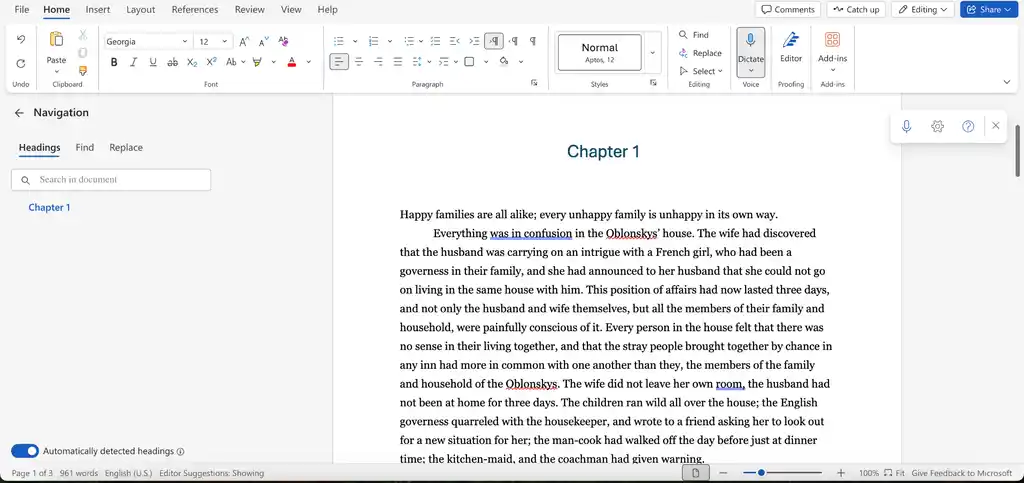Toggle align left button
Viewport: 1024px width, 483px height.
click(339, 62)
